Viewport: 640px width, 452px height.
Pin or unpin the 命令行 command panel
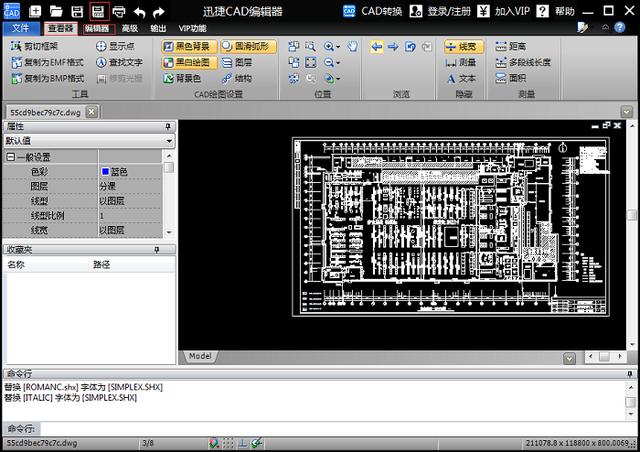(x=629, y=374)
